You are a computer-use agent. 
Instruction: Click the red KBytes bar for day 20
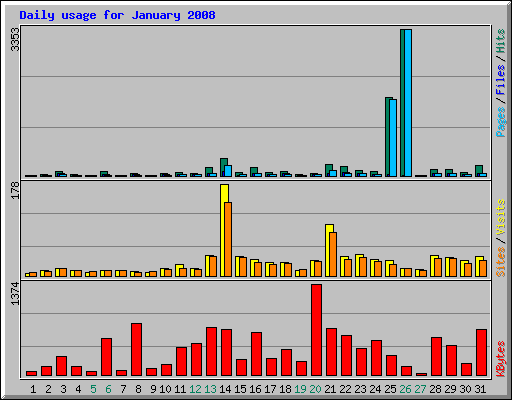pyautogui.click(x=316, y=330)
